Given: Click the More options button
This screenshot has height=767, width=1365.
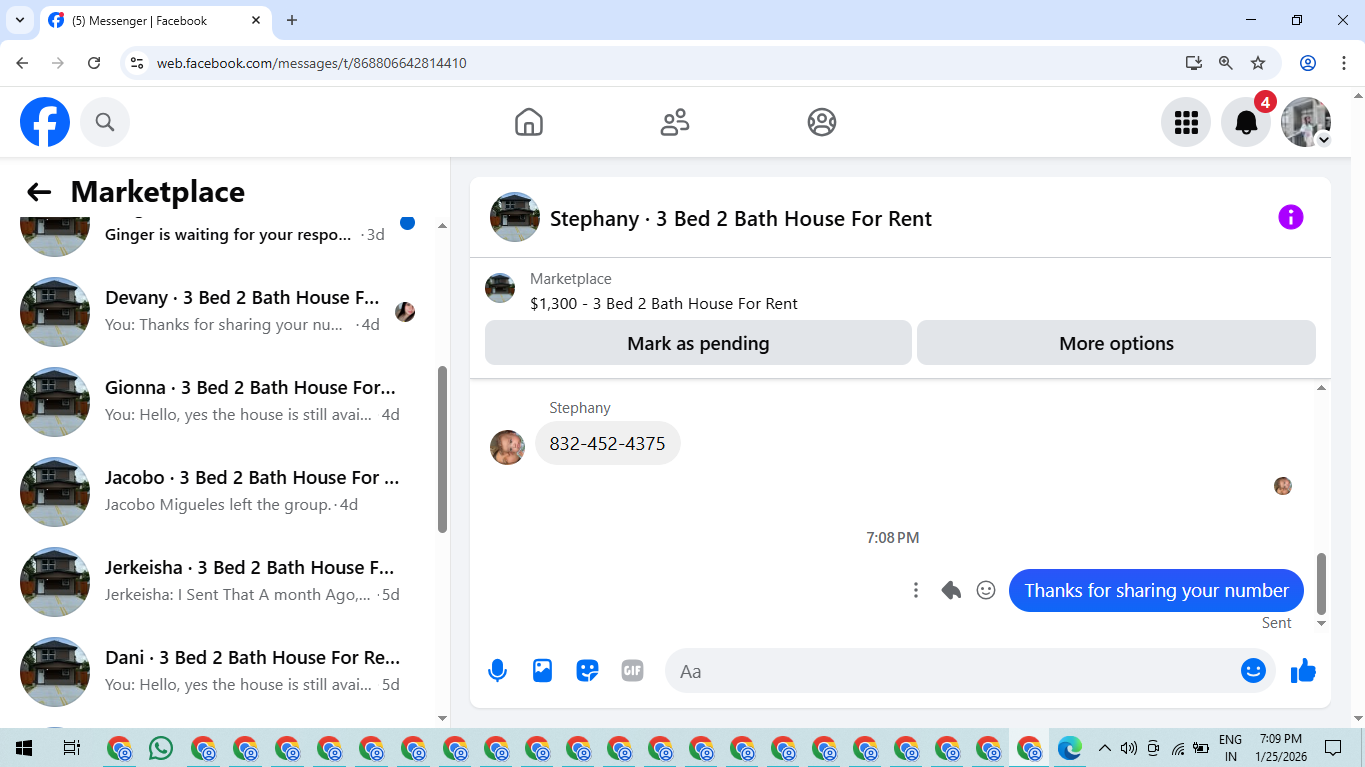Looking at the screenshot, I should pos(1116,343).
